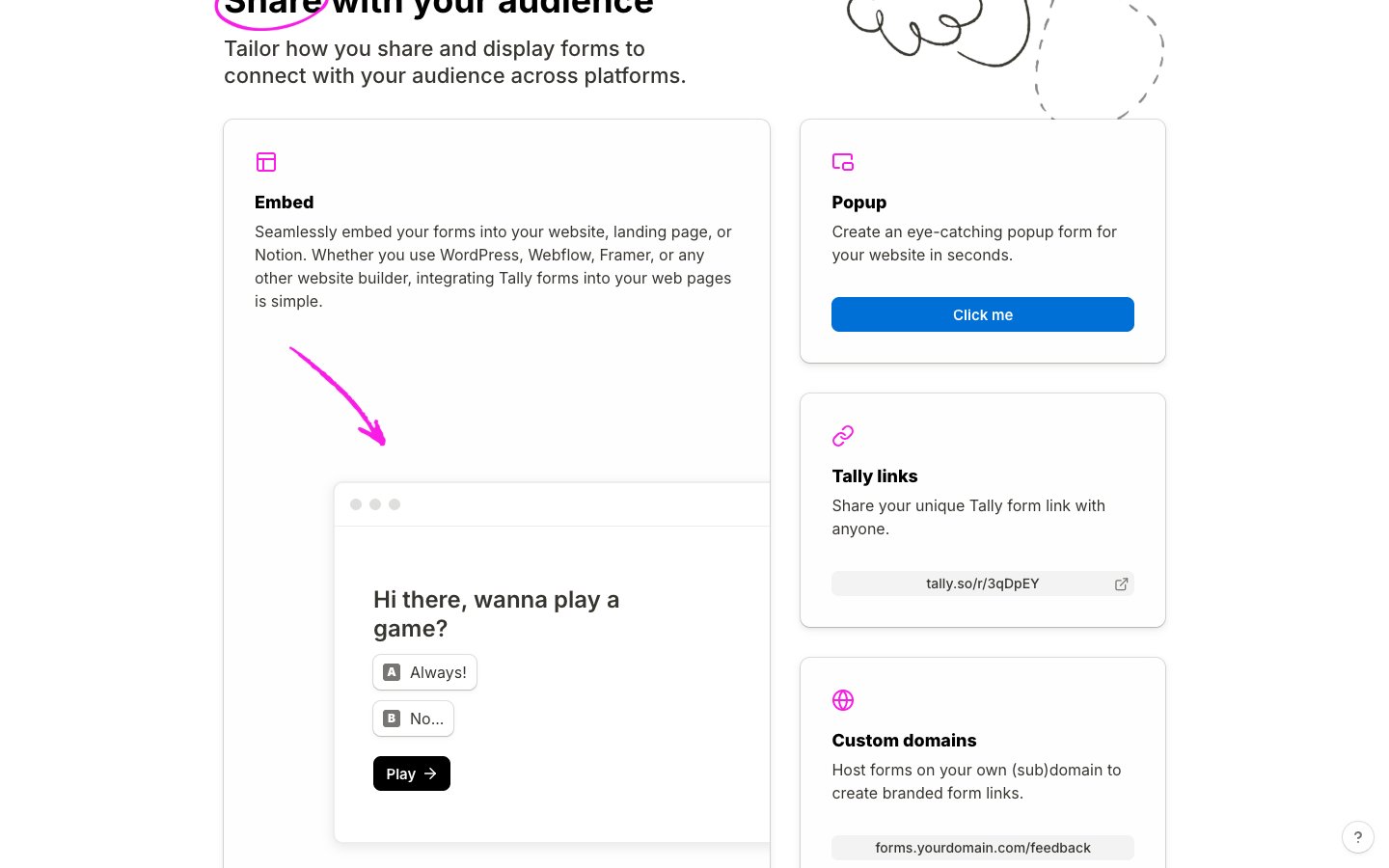Click the "Custom domains" card heading
Image resolution: width=1389 pixels, height=868 pixels.
point(904,741)
